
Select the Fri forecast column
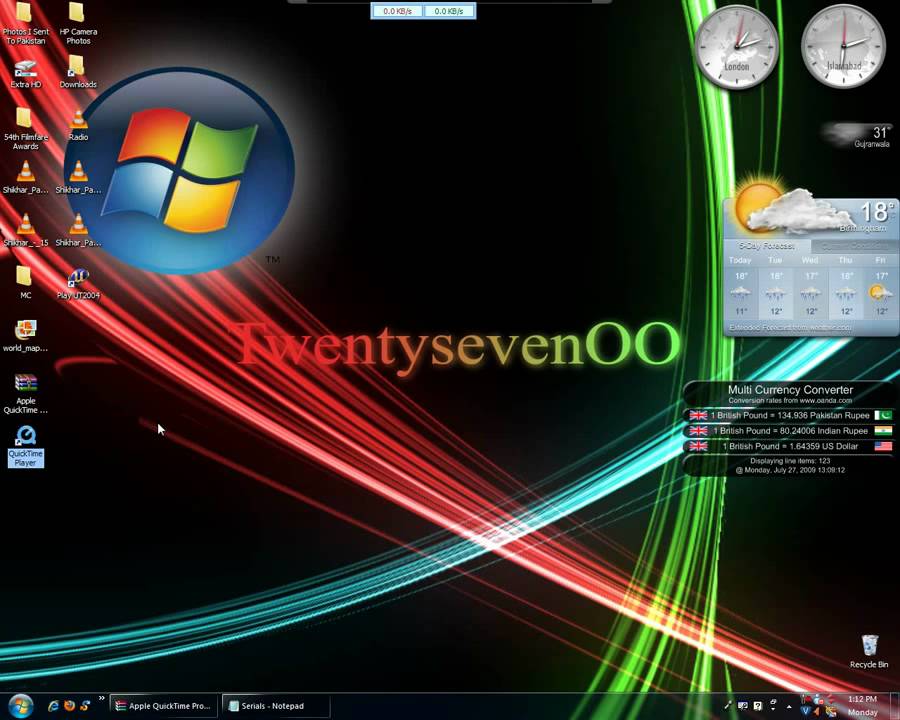click(x=881, y=286)
